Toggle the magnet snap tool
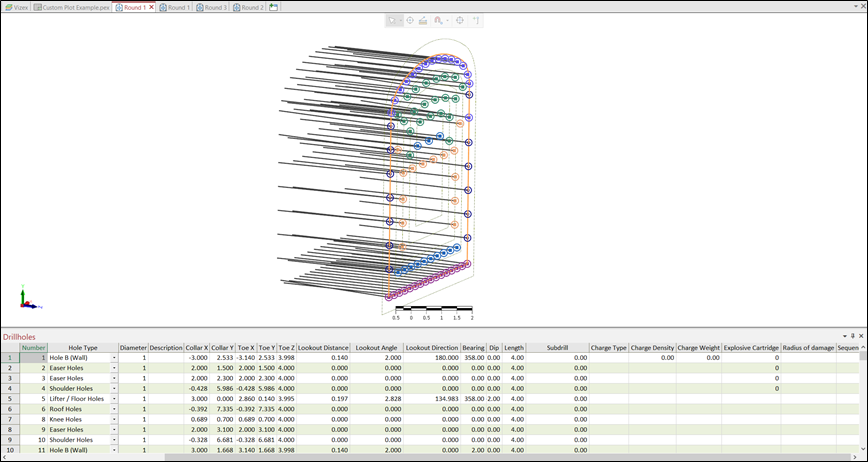The height and width of the screenshot is (462, 868). point(438,20)
